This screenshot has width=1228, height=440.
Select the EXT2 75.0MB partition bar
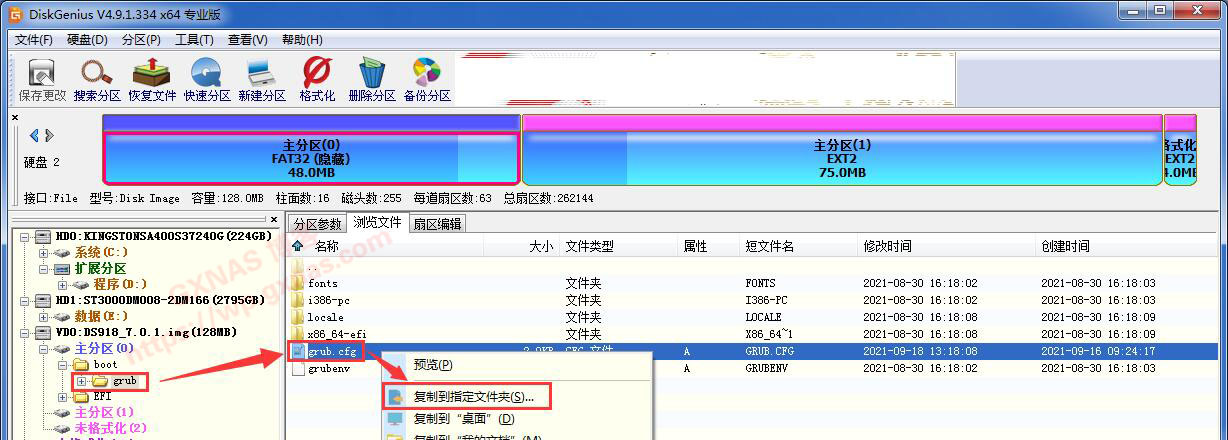[842, 158]
